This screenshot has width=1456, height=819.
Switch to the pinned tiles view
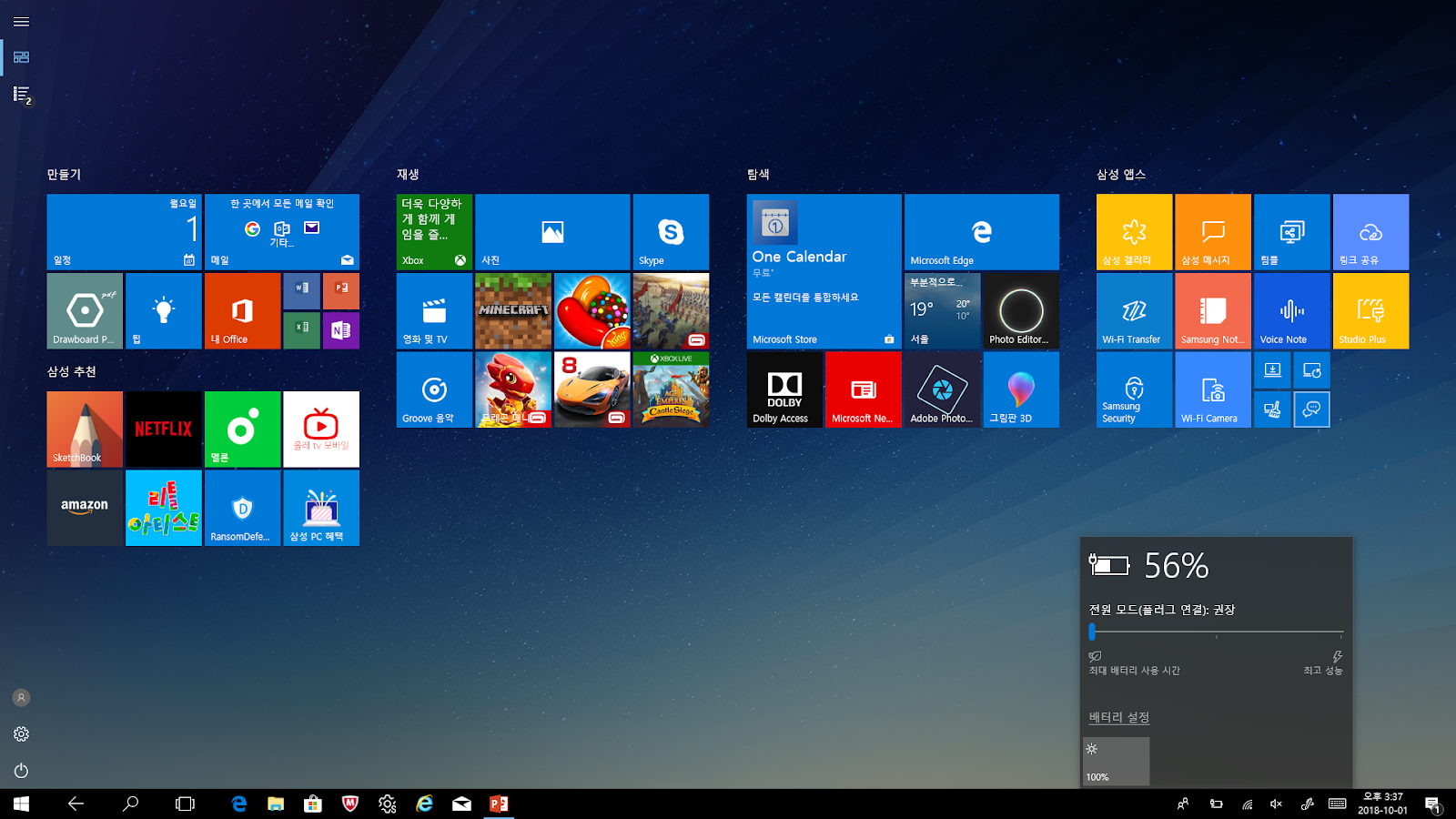pos(21,57)
